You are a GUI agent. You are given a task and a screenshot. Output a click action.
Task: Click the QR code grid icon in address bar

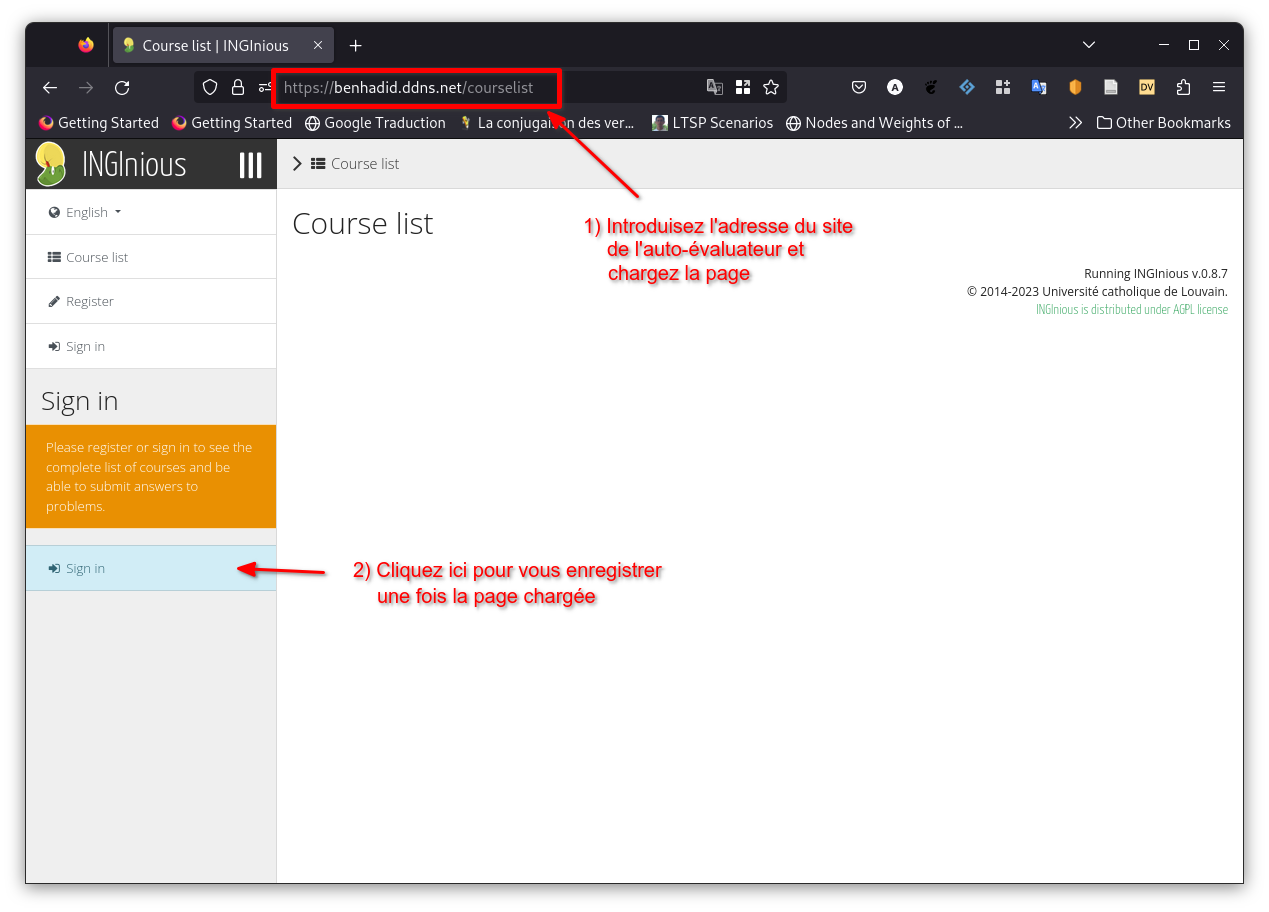click(x=743, y=87)
